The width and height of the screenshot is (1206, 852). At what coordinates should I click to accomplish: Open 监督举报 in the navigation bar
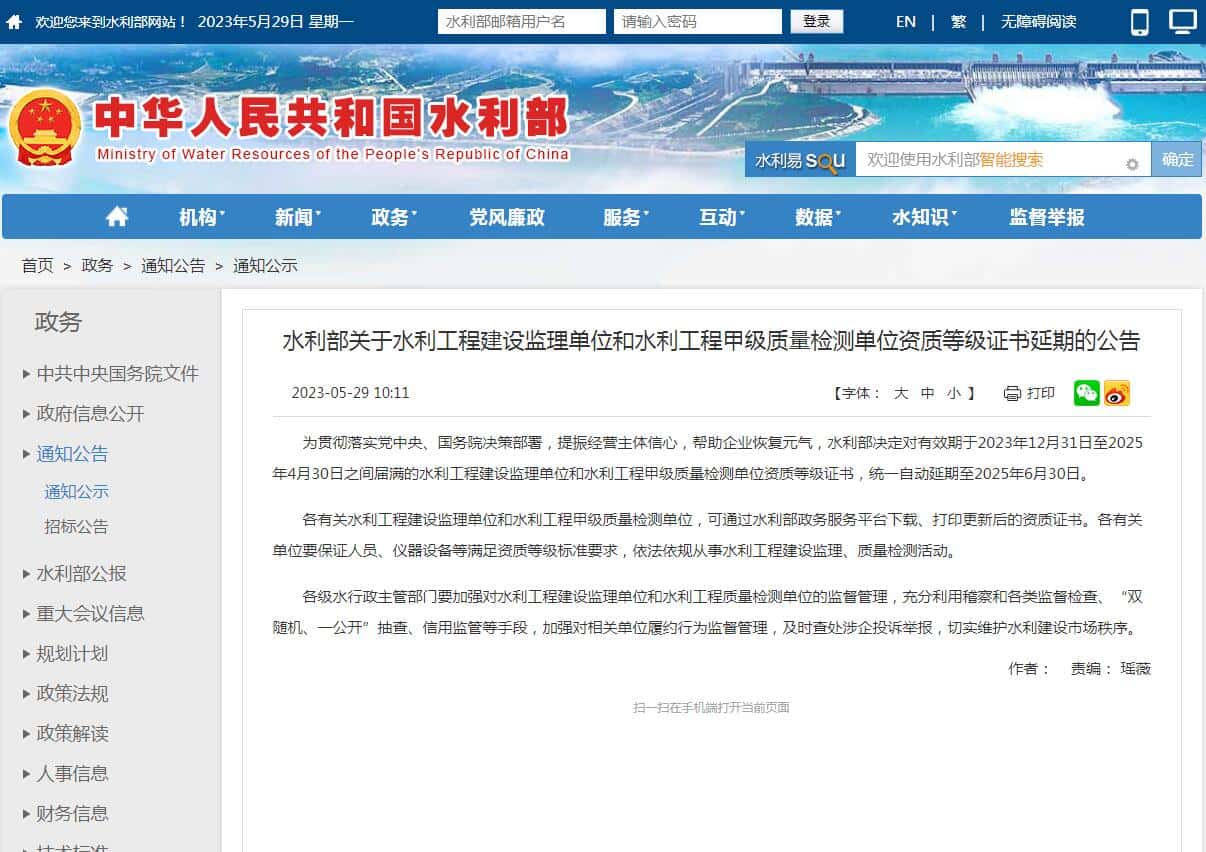pos(1046,217)
